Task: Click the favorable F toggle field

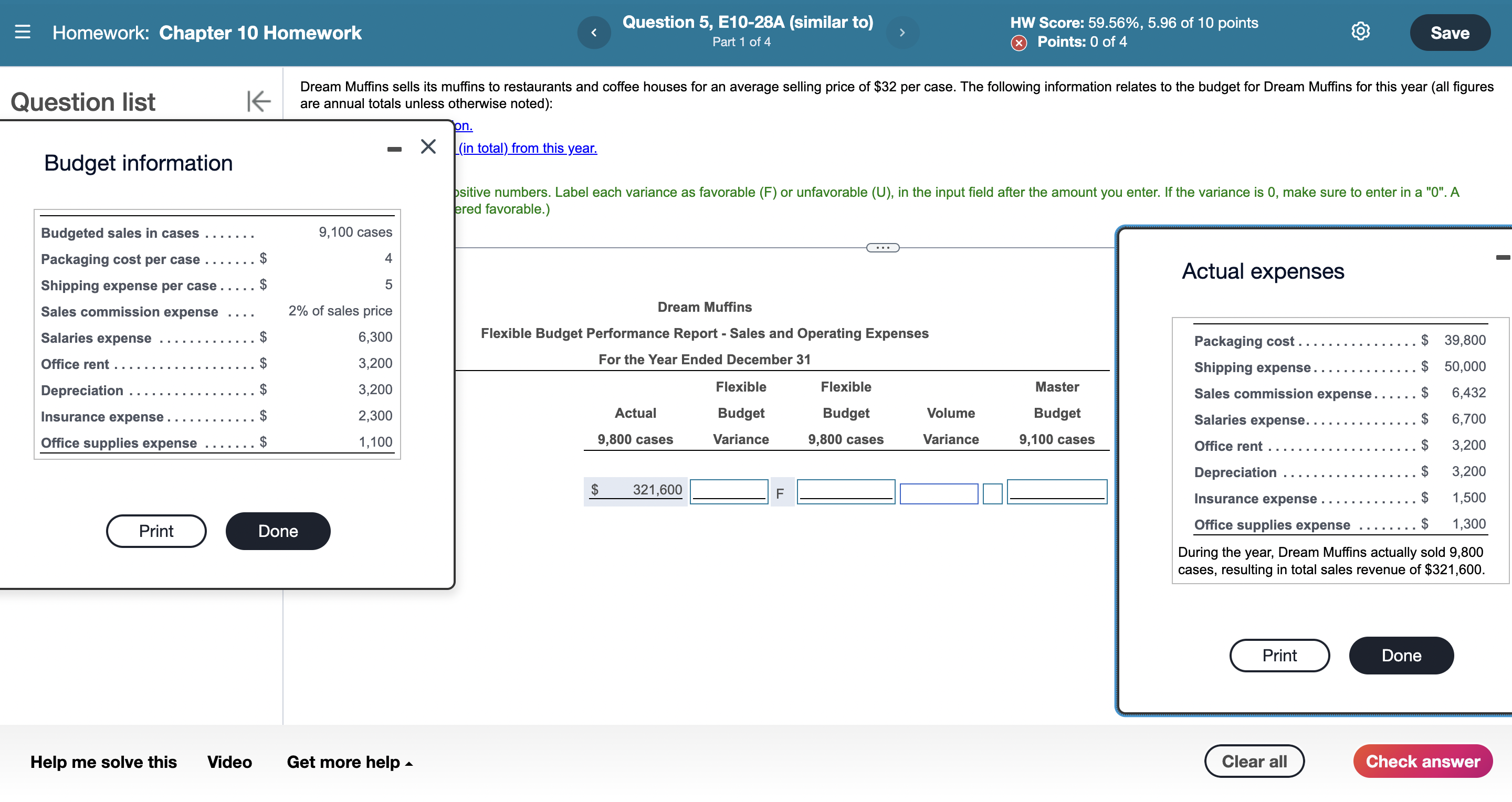Action: [x=779, y=490]
